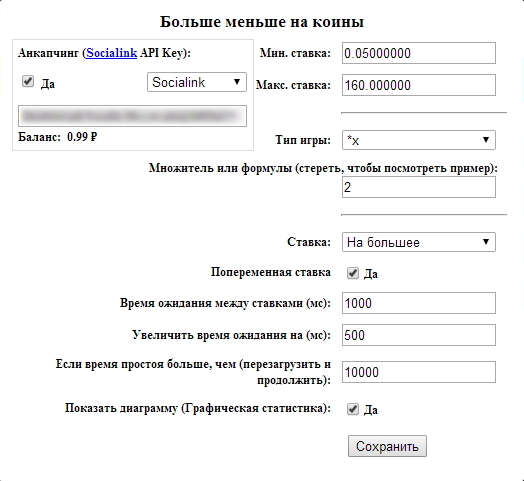The image size is (524, 481).
Task: Click the Ставка dropdown arrow
Action: tap(486, 242)
